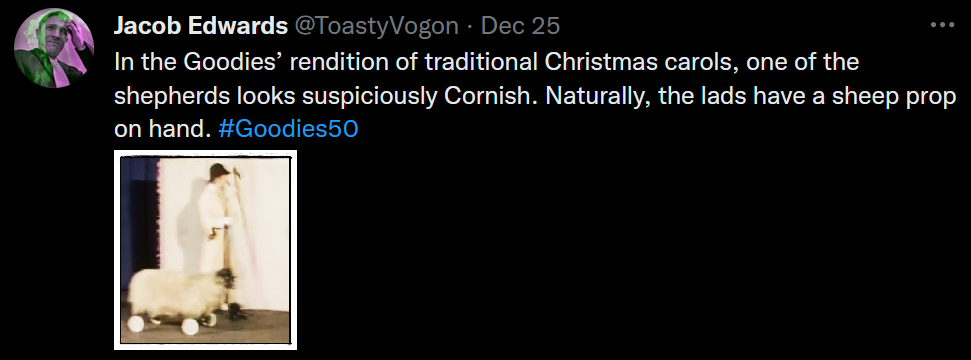Click the Jacob Edwards display name
The height and width of the screenshot is (360, 971).
(x=201, y=26)
